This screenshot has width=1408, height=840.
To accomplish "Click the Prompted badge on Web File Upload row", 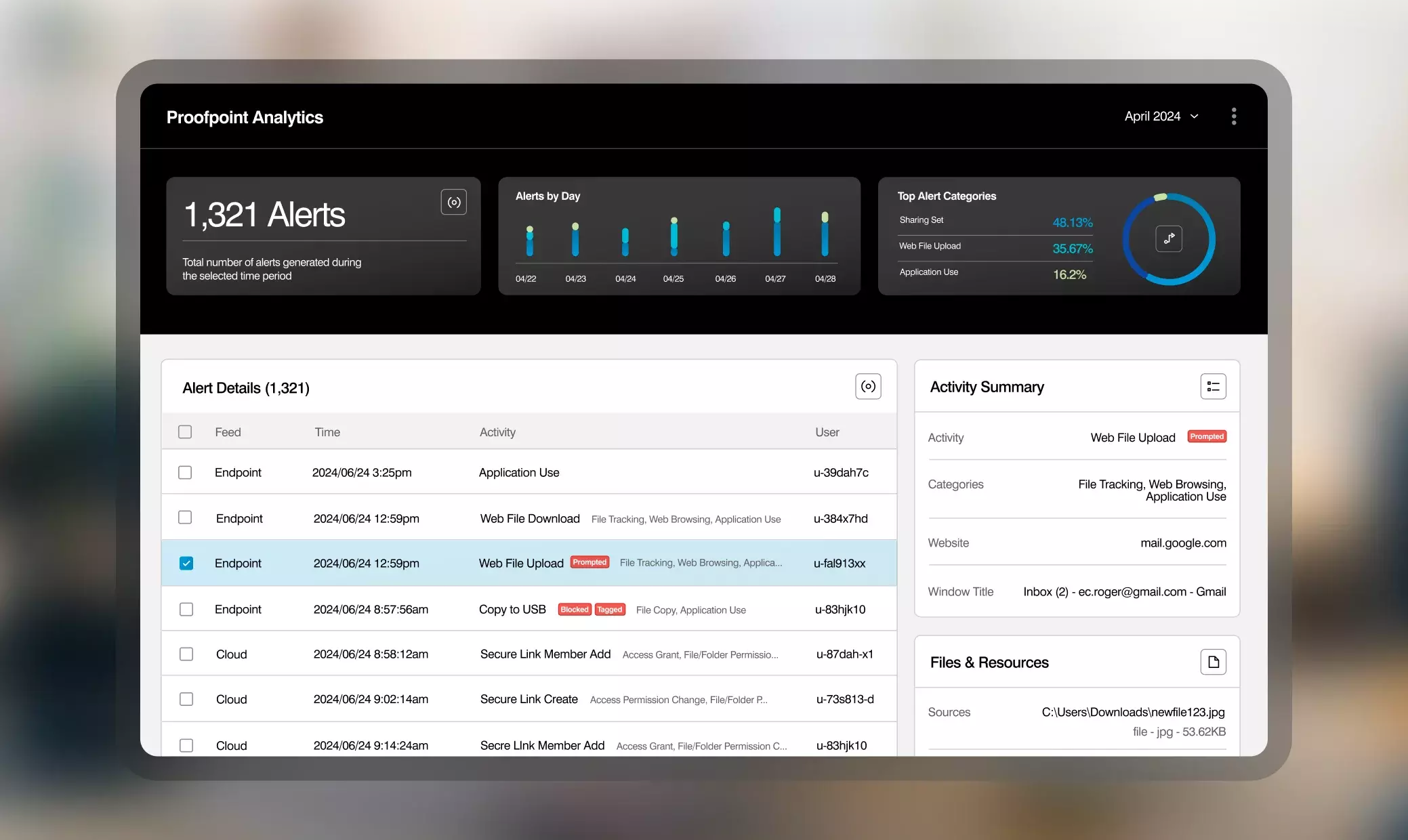I will point(588,562).
